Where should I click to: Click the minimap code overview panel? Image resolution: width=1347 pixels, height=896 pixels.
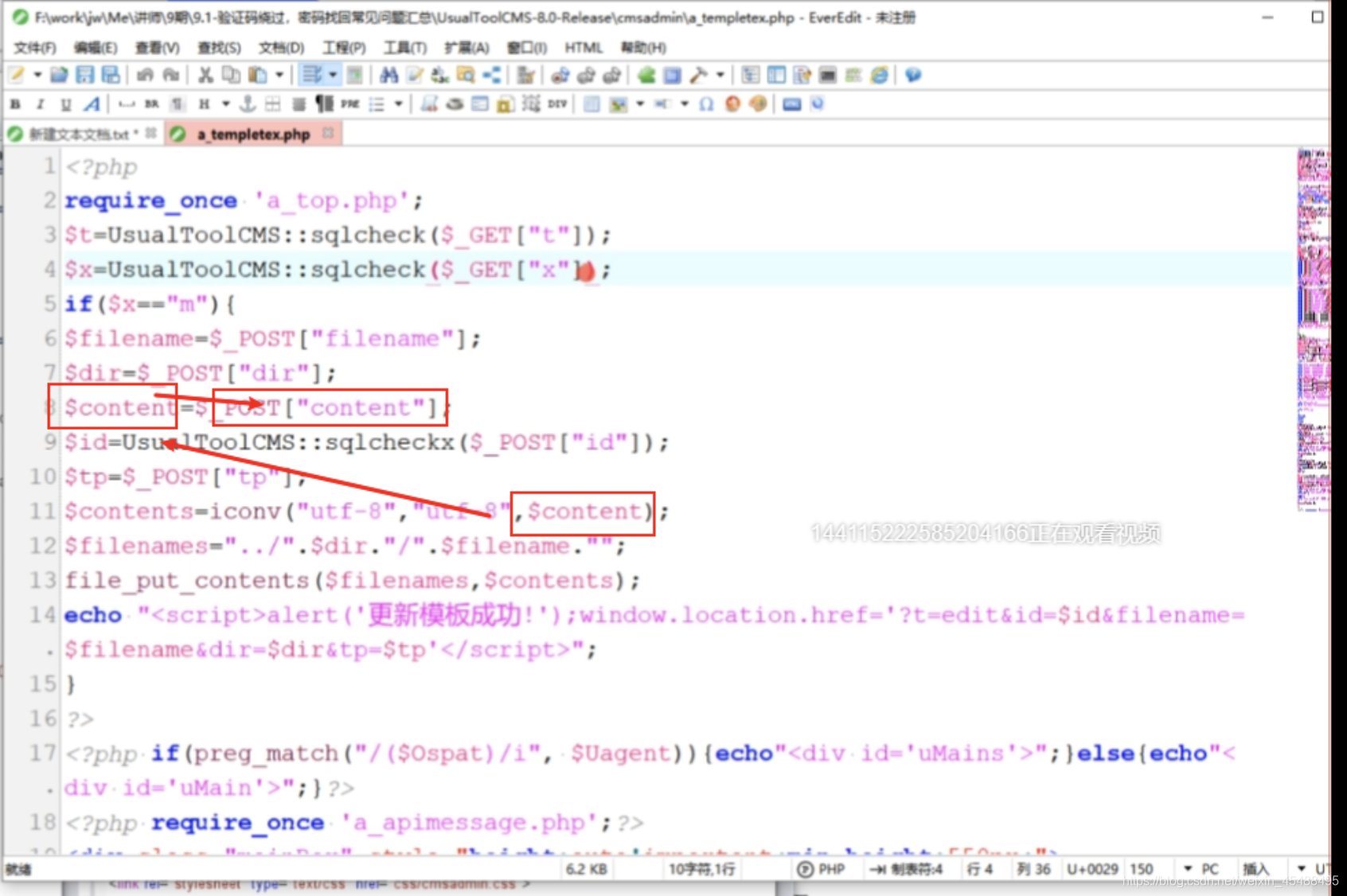point(1314,329)
